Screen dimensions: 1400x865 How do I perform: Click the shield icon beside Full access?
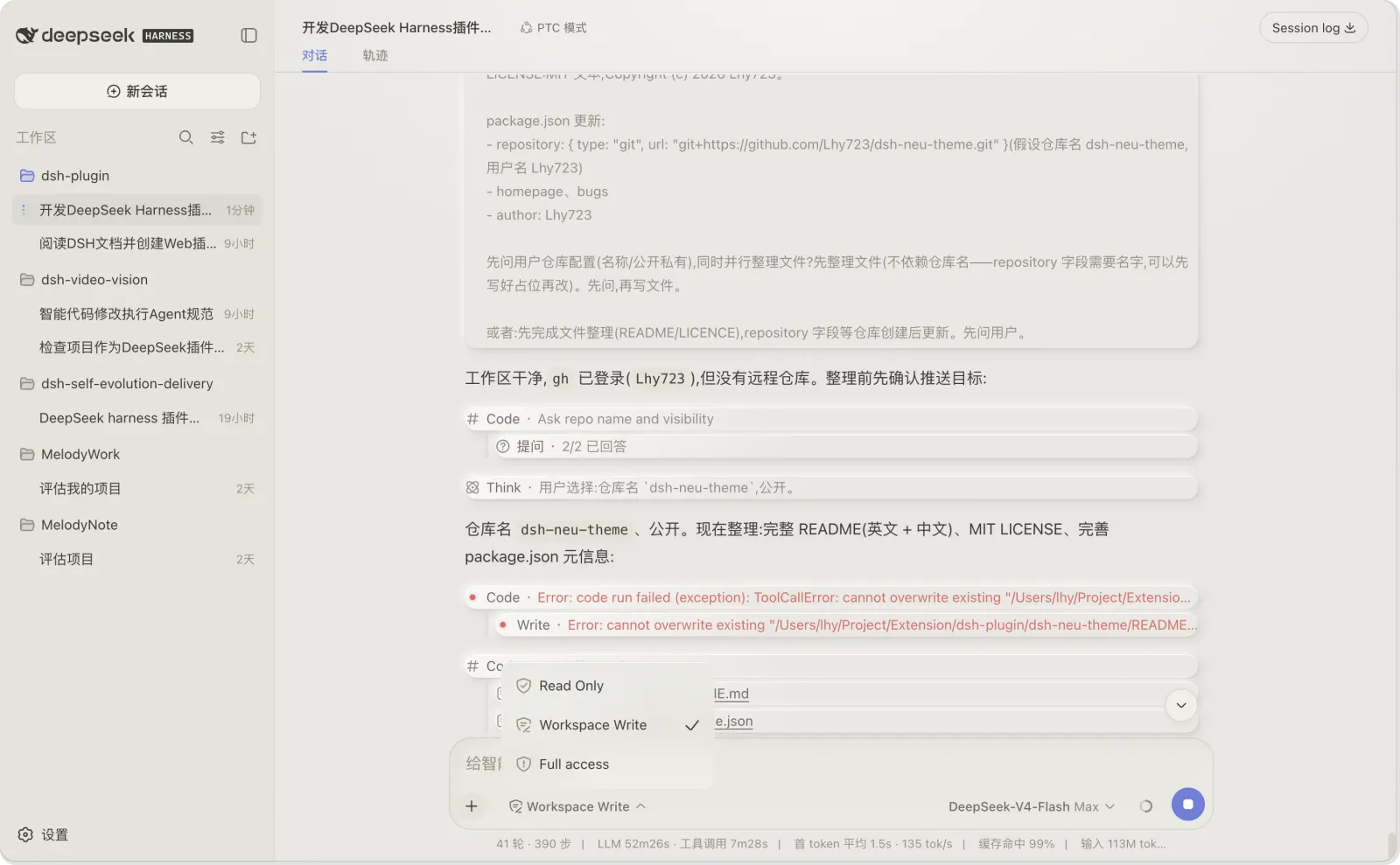click(x=523, y=764)
